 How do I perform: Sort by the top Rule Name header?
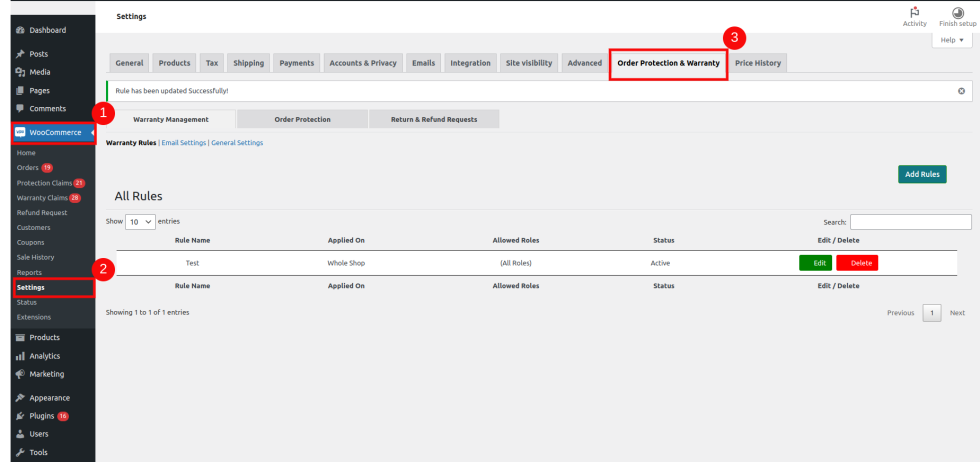pos(192,240)
